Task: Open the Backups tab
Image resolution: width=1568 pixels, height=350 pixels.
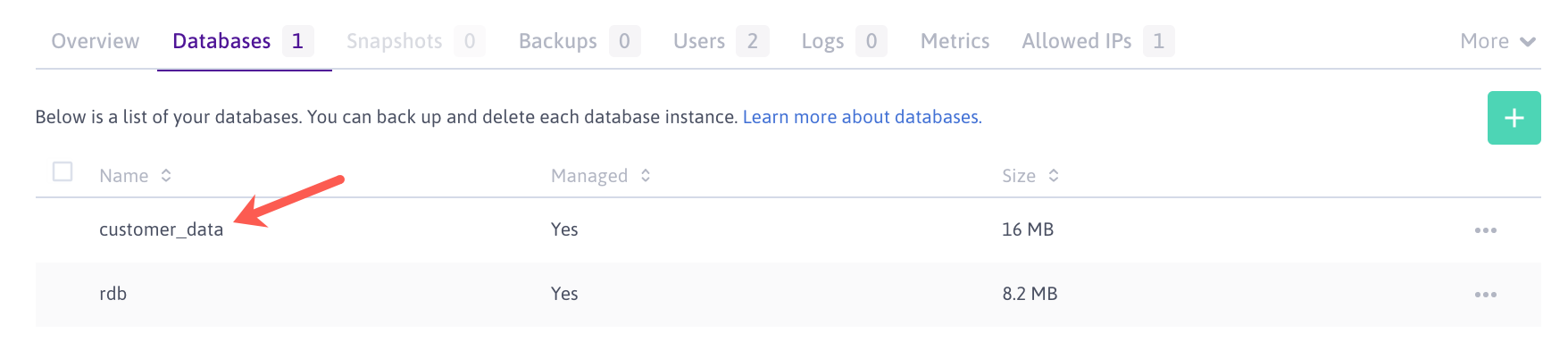Action: [x=580, y=41]
